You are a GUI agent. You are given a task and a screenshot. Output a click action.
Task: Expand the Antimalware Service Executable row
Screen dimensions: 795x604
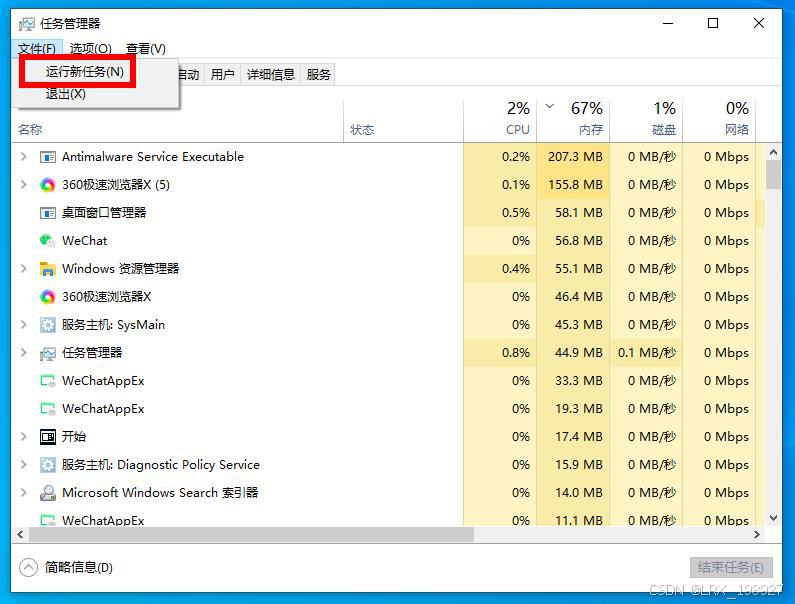(x=23, y=157)
